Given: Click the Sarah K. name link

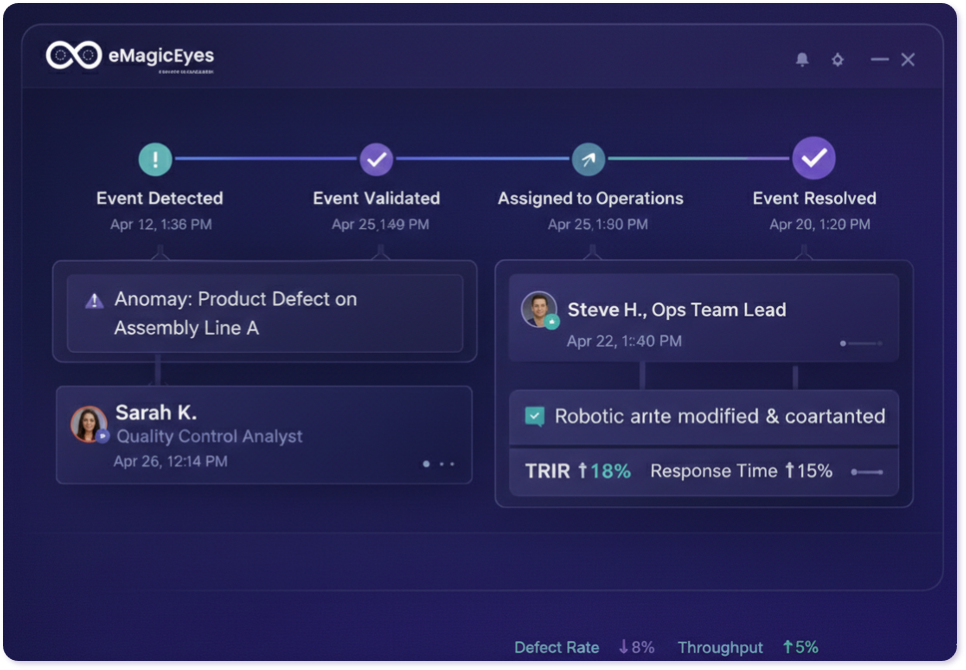Looking at the screenshot, I should 157,412.
